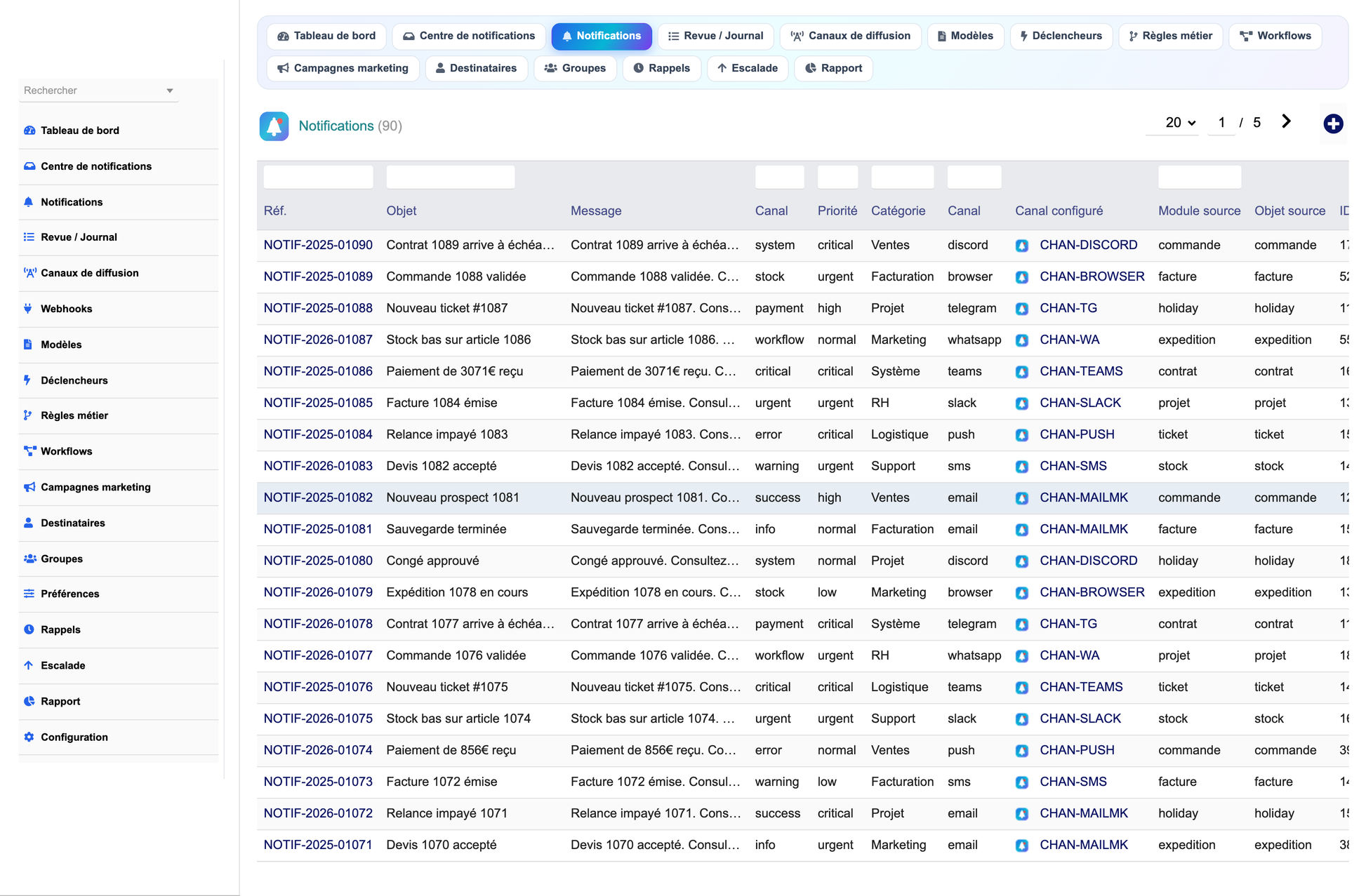1366x896 pixels.
Task: Open the Rechercher search dropdown
Action: [x=98, y=91]
